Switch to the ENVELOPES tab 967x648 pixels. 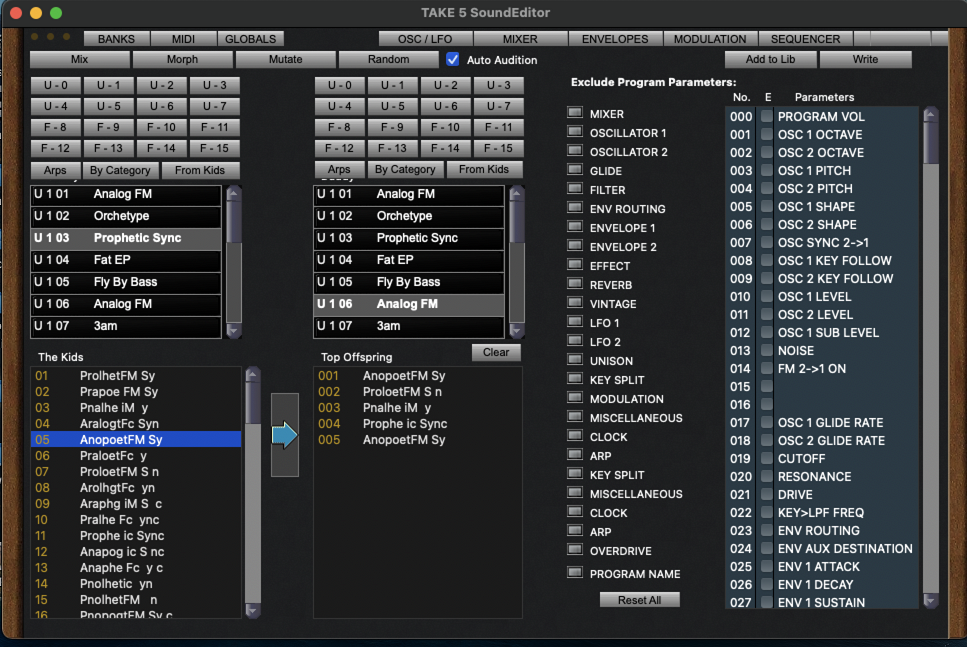[615, 39]
